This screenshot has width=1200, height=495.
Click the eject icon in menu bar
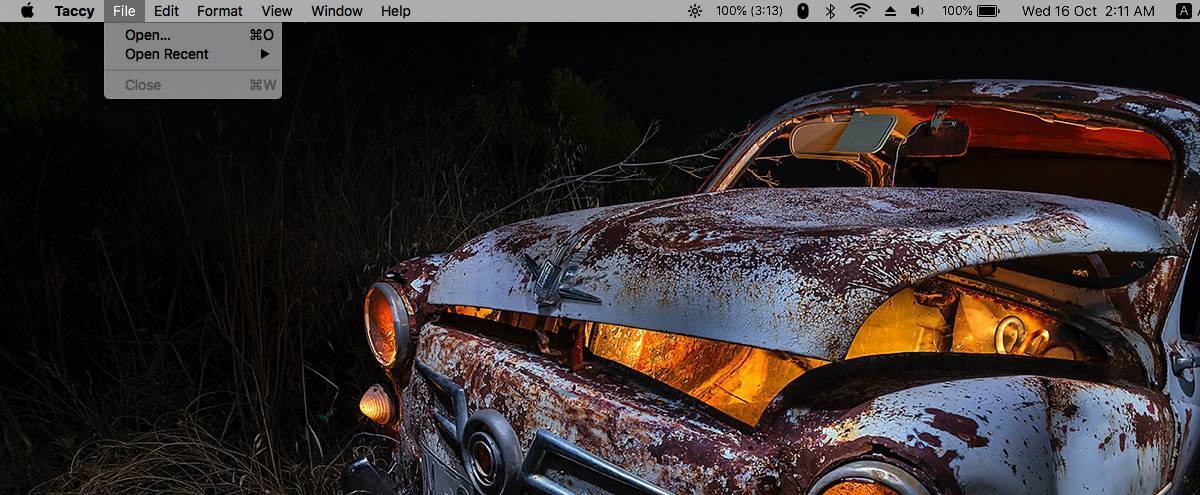[890, 11]
